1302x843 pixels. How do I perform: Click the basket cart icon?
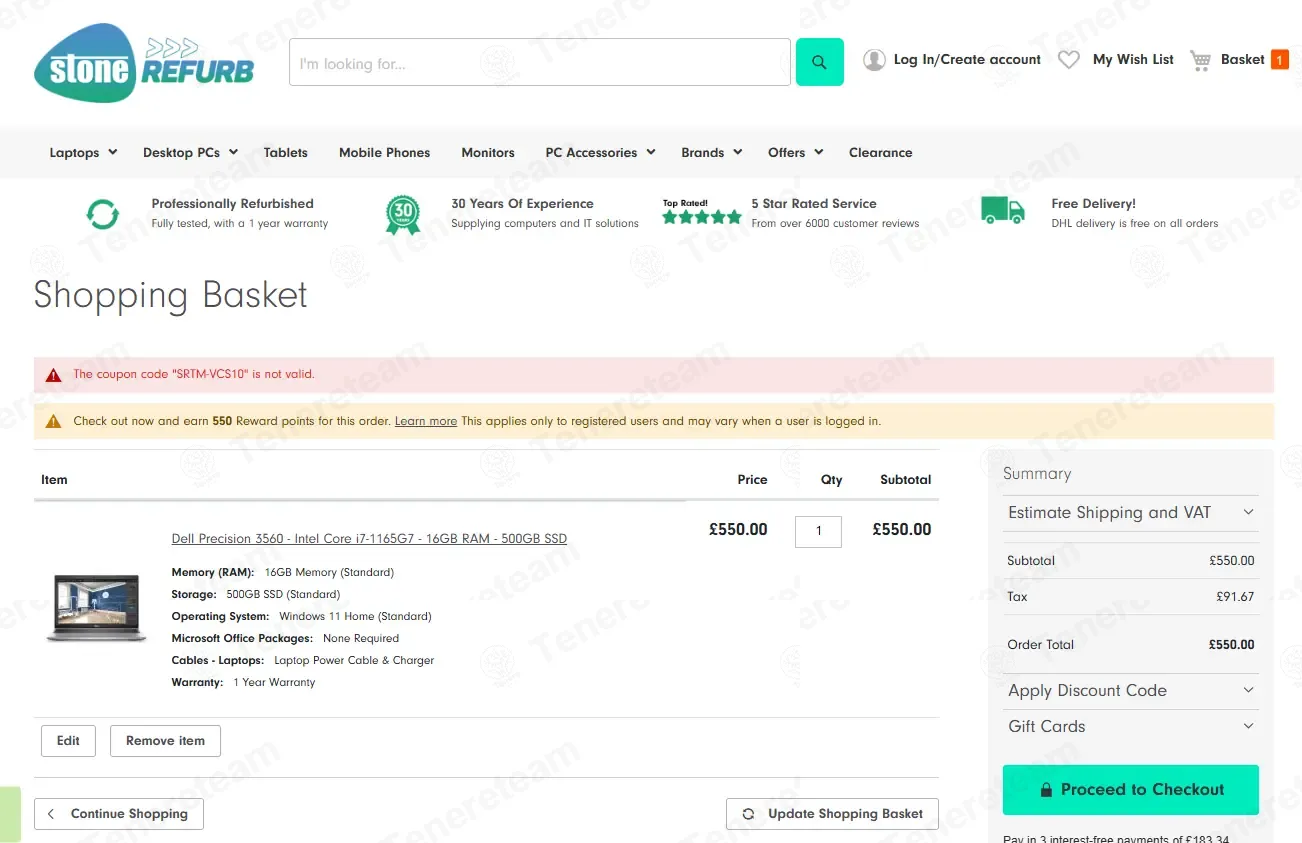[1200, 60]
